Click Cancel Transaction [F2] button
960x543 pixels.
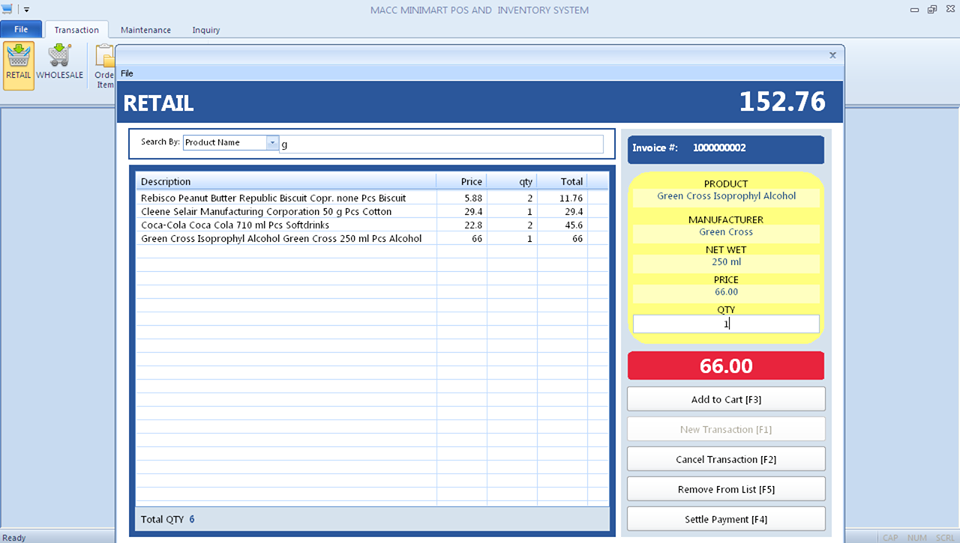pyautogui.click(x=726, y=459)
